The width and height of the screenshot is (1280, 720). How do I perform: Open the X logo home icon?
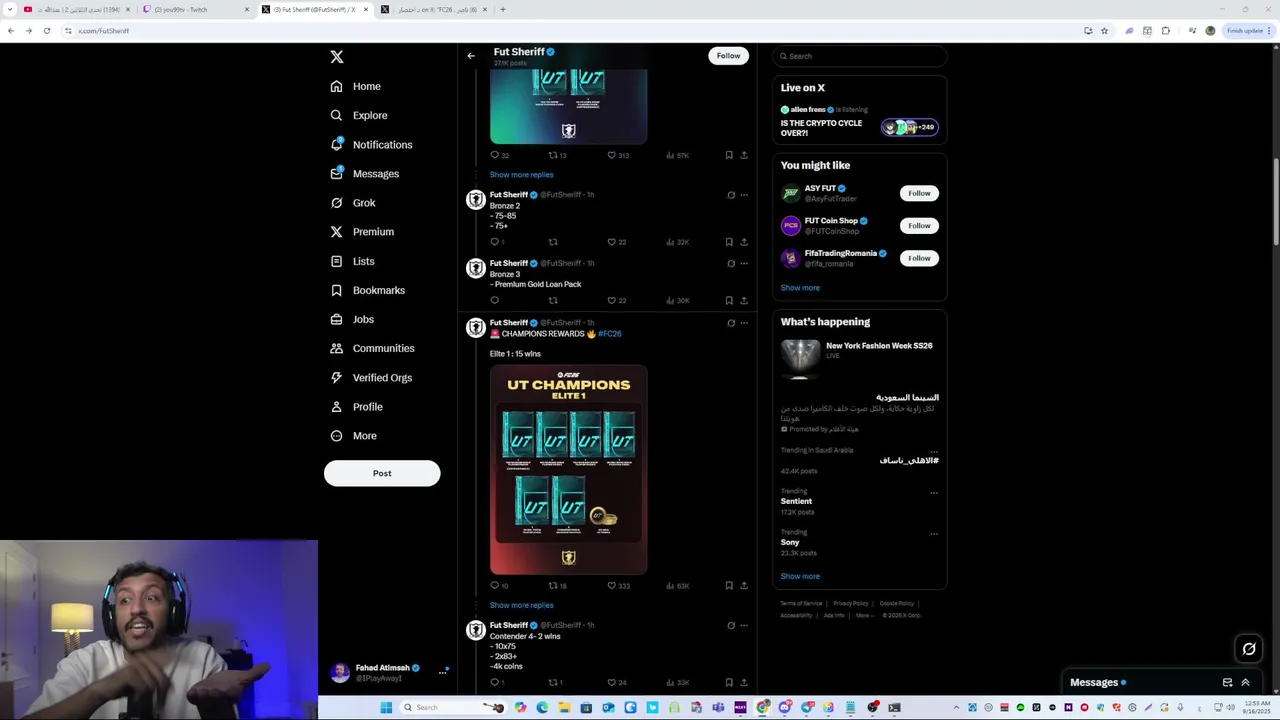337,57
